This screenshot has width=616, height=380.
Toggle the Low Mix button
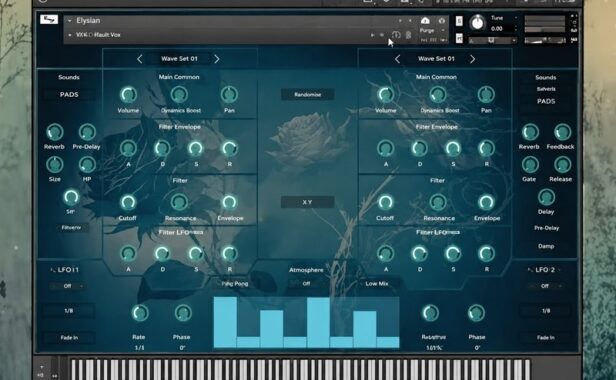coord(377,284)
